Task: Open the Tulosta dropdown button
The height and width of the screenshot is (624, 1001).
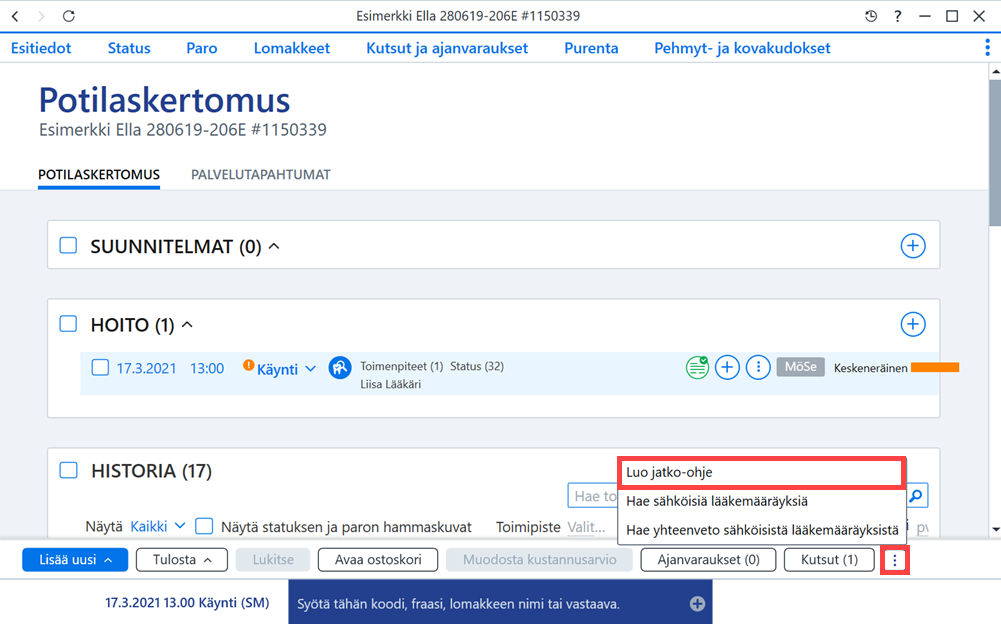Action: (182, 559)
